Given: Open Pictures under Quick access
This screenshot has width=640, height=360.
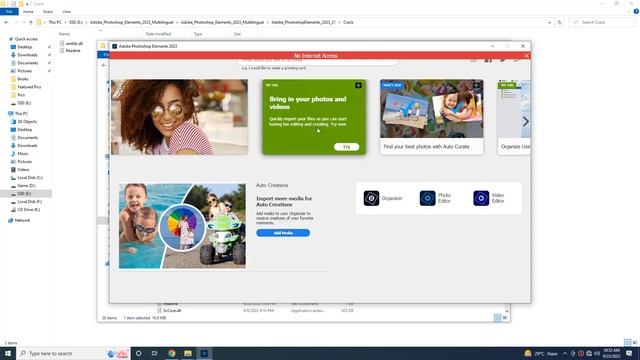Looking at the screenshot, I should pos(24,71).
